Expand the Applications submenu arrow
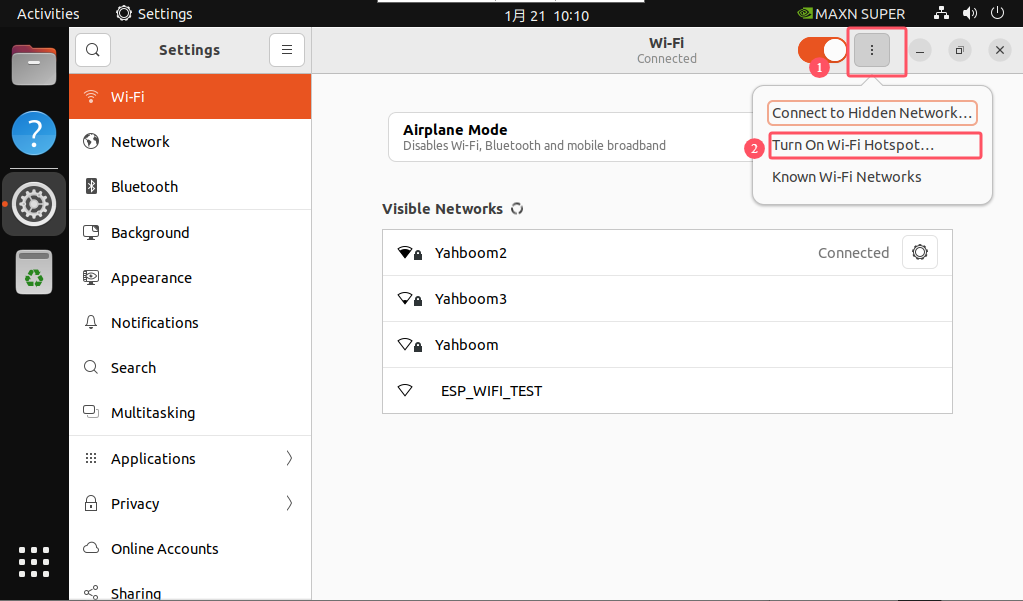Viewport: 1023px width, 601px height. (x=289, y=458)
